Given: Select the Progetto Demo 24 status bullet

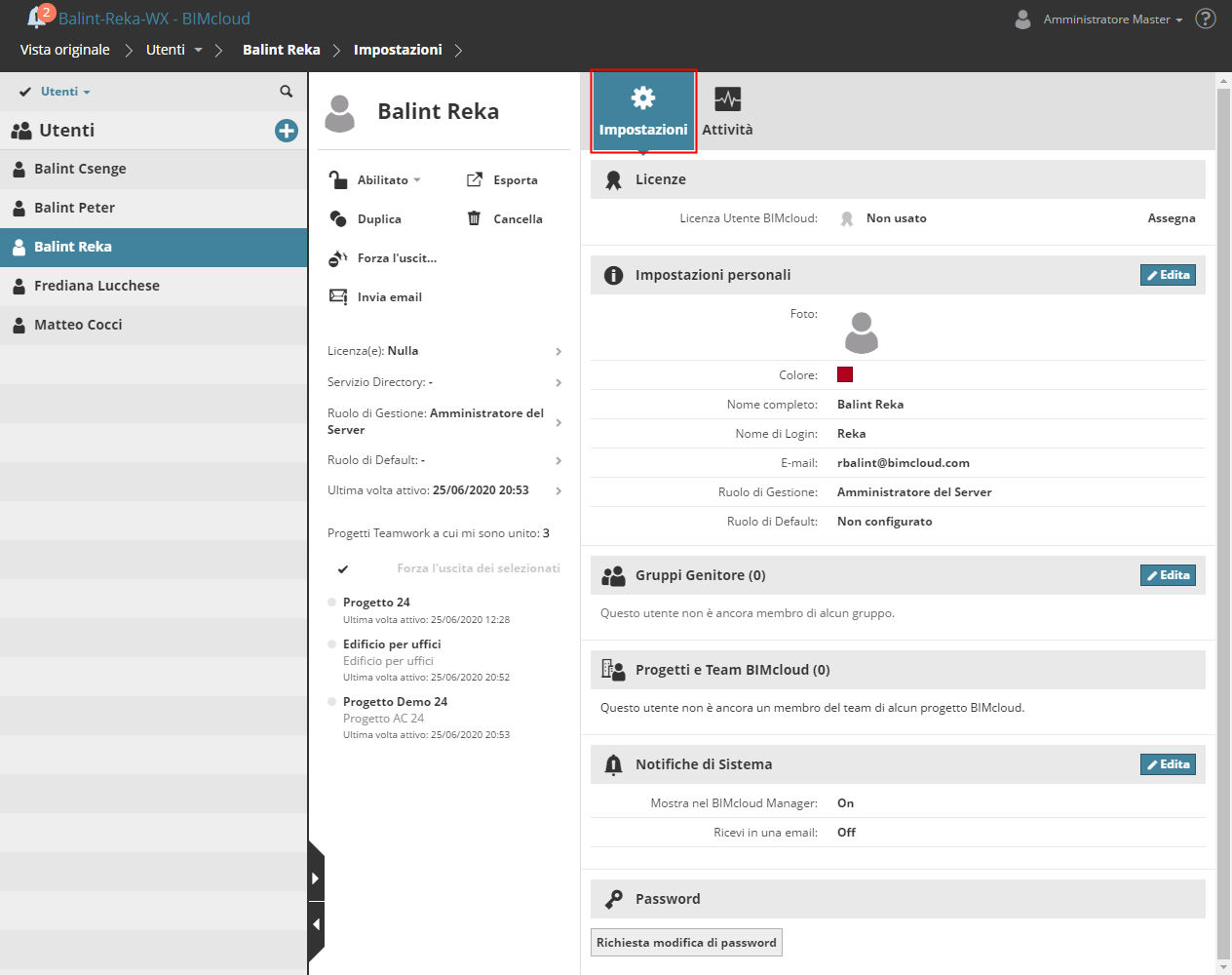Looking at the screenshot, I should (x=332, y=702).
